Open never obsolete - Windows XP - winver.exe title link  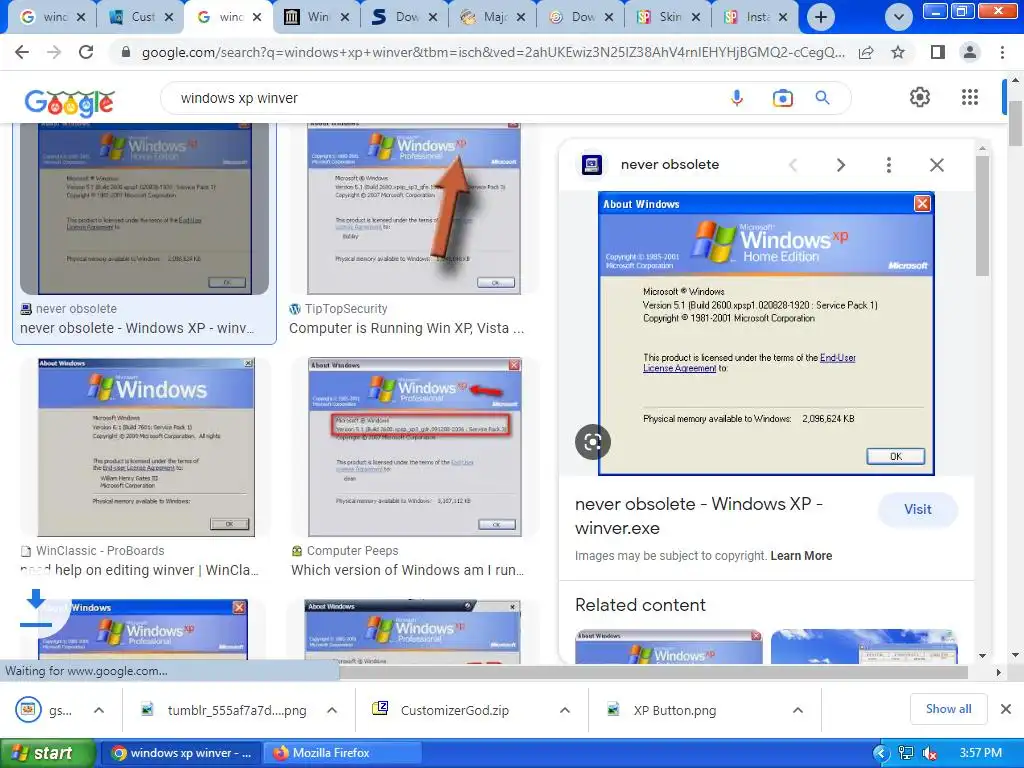coord(698,516)
